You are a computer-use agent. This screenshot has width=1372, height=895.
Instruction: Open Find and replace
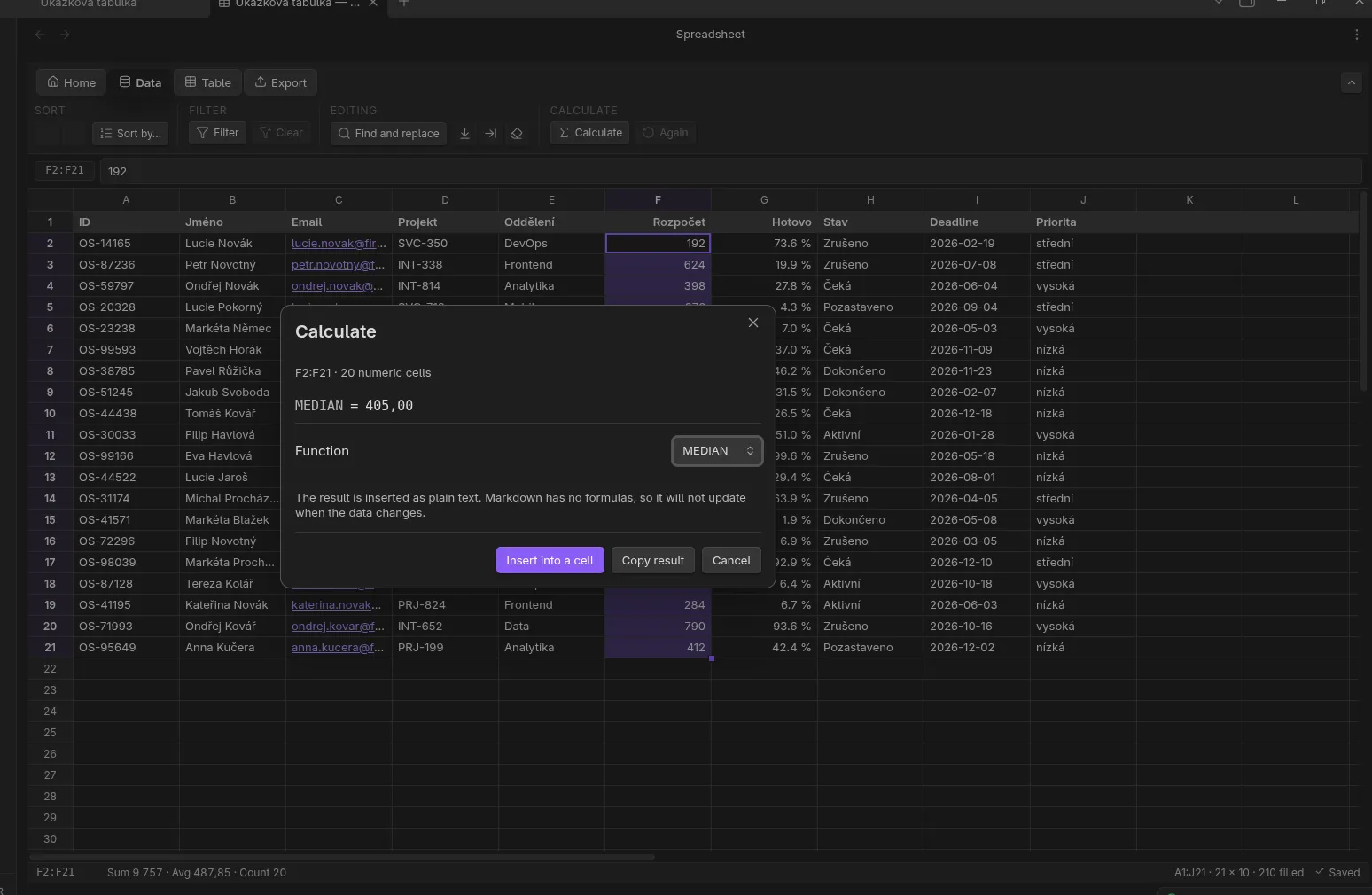click(x=388, y=133)
